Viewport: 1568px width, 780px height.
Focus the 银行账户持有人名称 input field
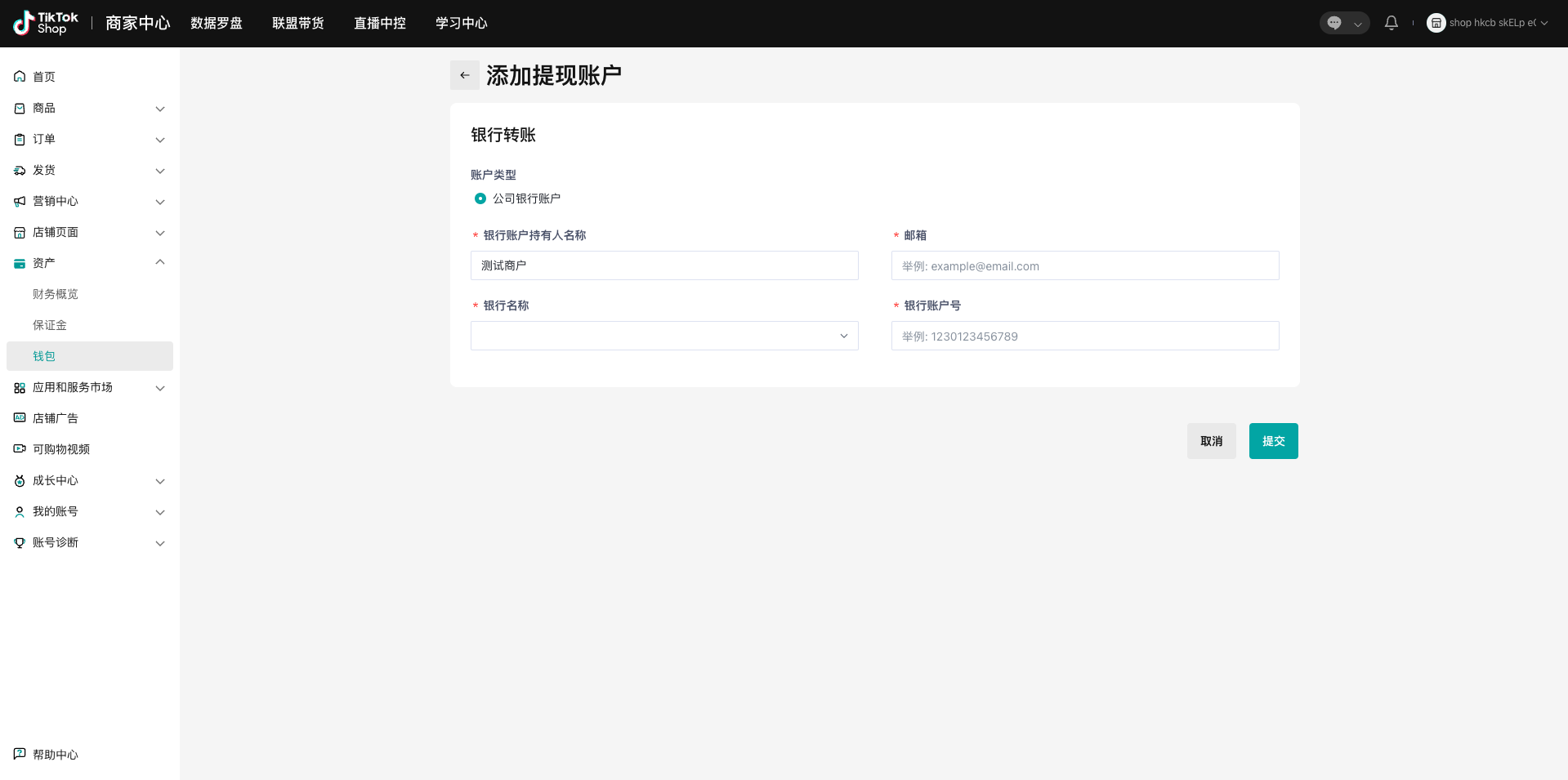tap(664, 265)
